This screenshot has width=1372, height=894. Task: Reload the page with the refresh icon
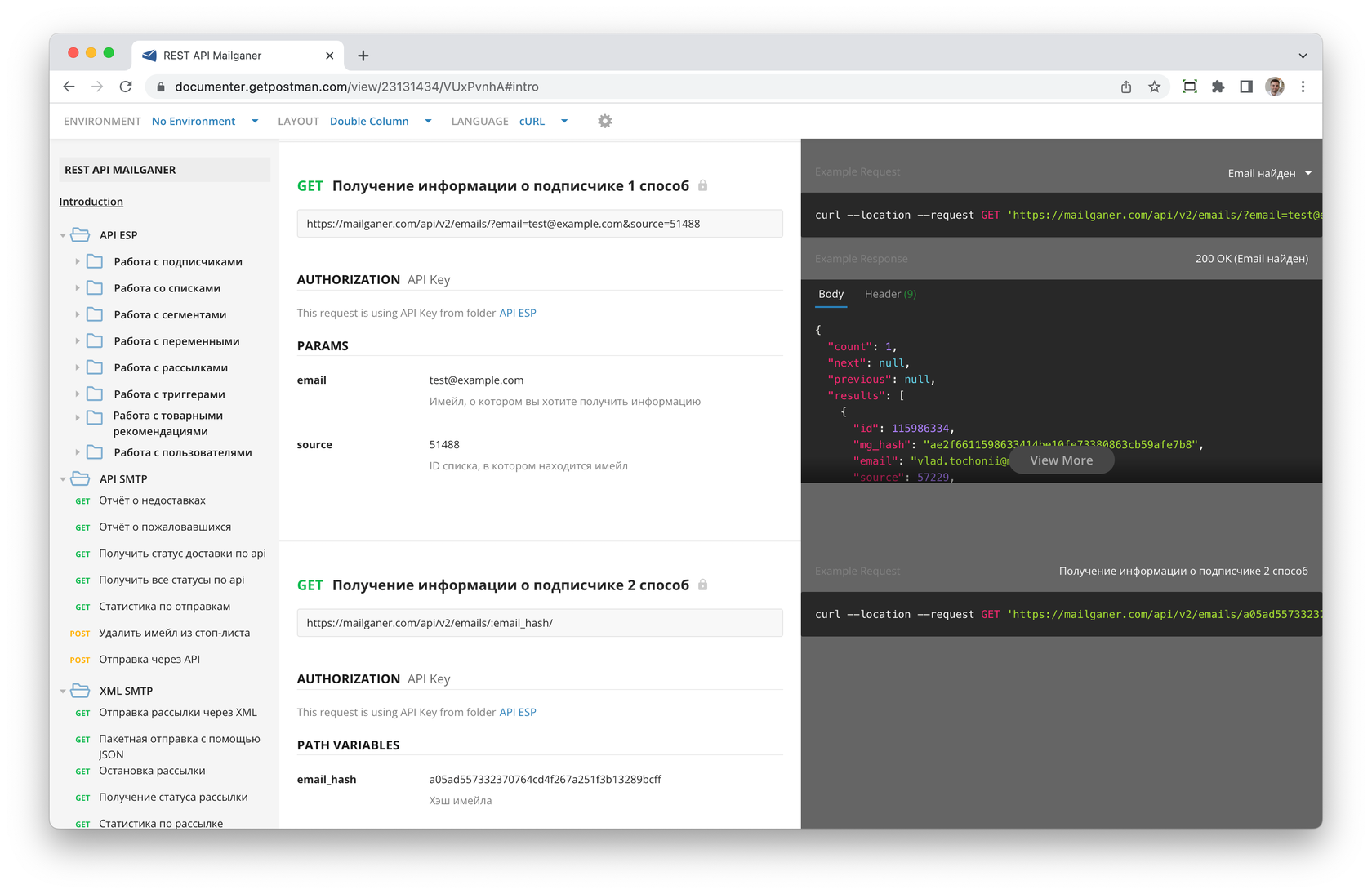[126, 87]
